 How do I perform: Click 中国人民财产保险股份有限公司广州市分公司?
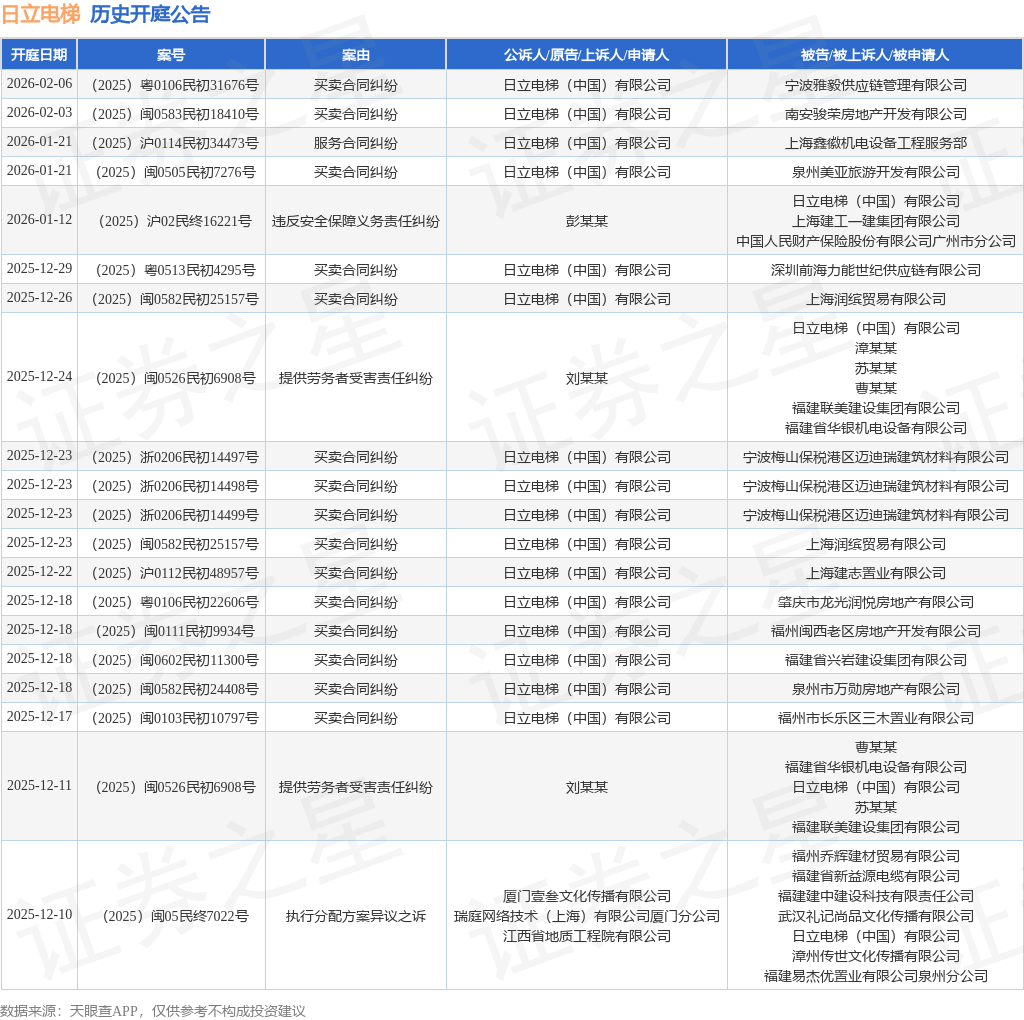[876, 241]
